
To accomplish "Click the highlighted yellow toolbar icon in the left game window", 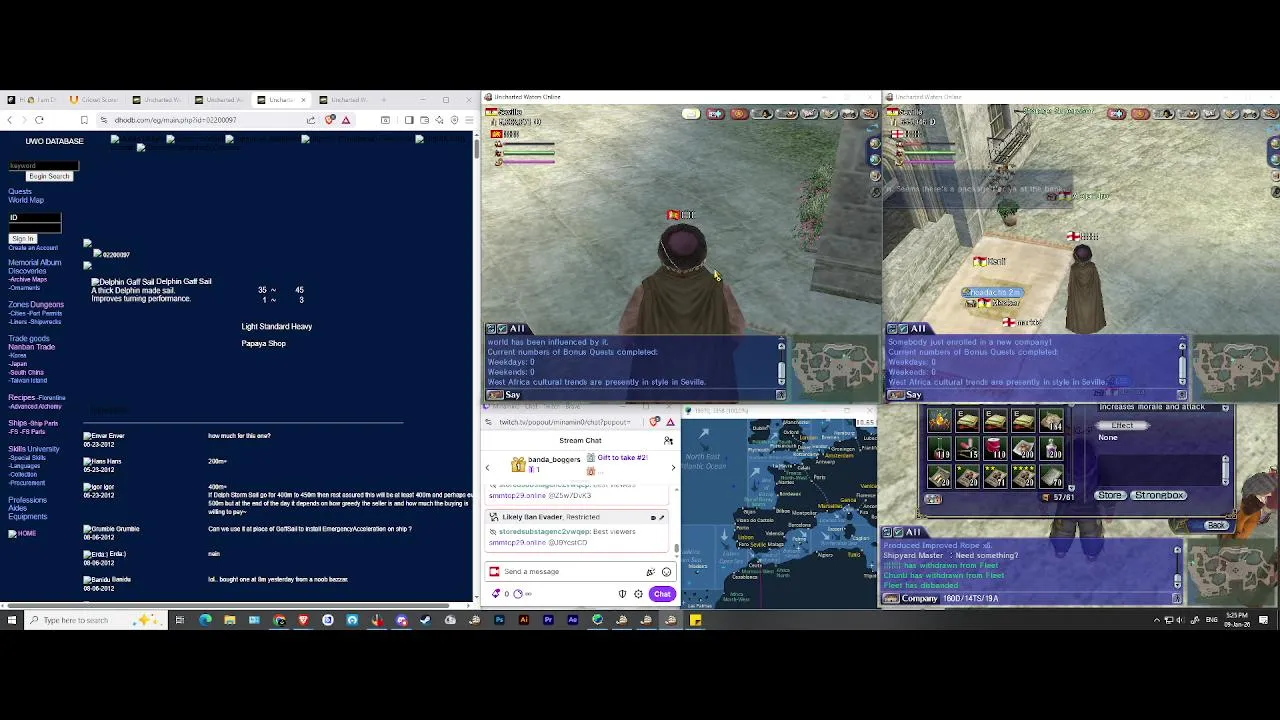I will pos(691,114).
